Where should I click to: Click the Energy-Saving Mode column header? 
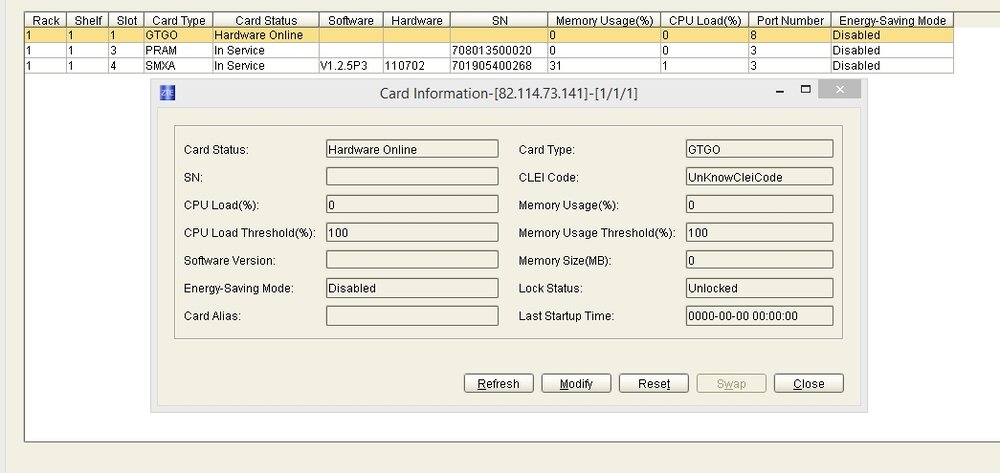coord(892,20)
